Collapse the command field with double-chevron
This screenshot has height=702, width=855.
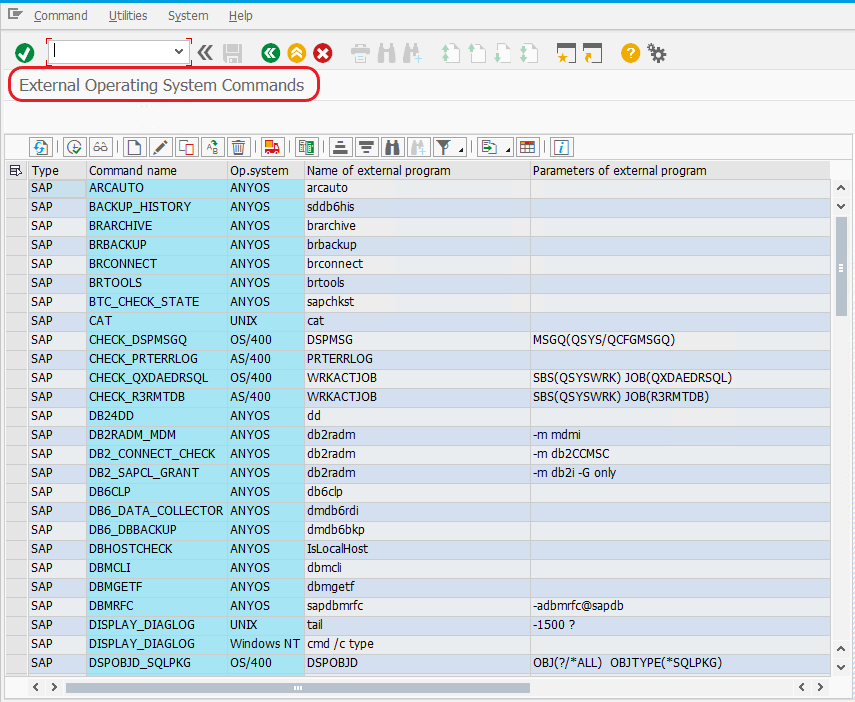click(205, 53)
